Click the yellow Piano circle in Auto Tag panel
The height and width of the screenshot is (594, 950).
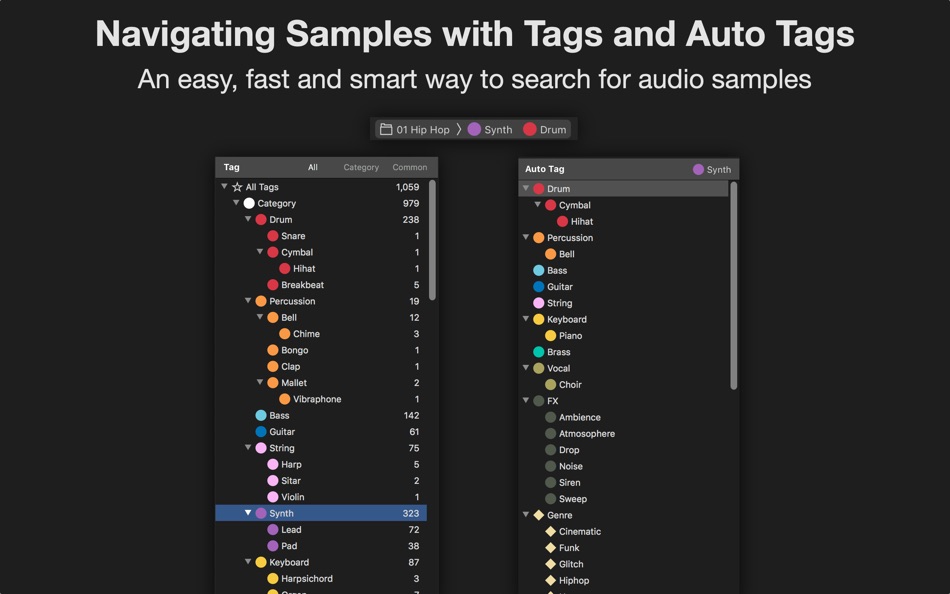pos(551,336)
